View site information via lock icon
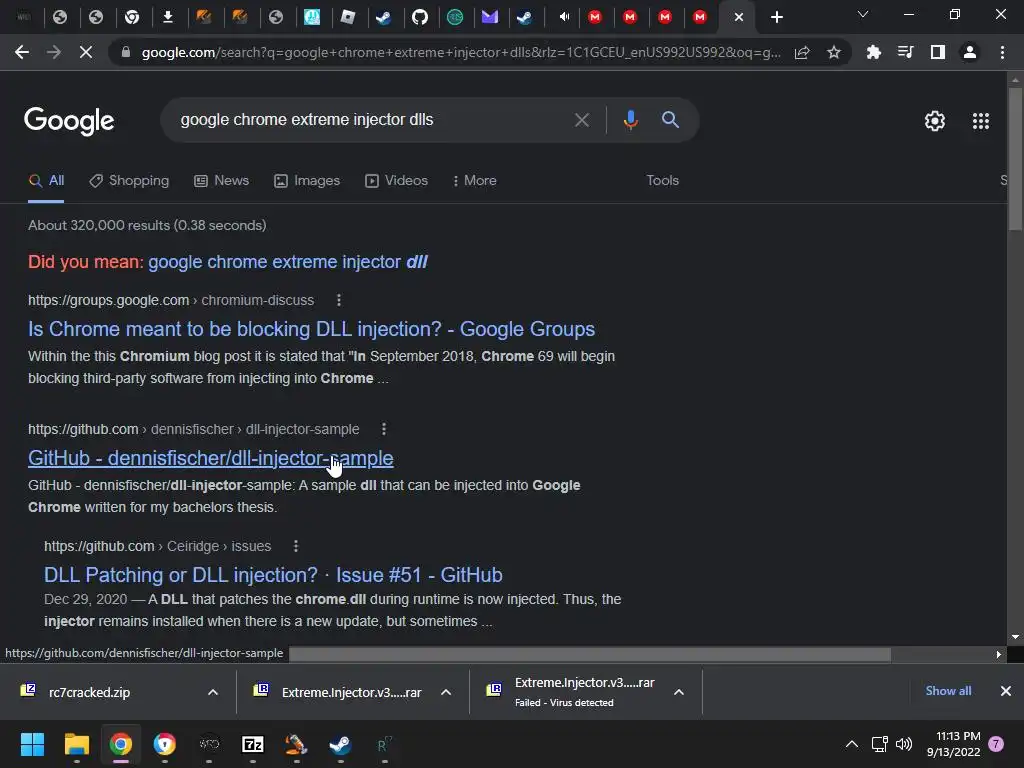 tap(125, 52)
